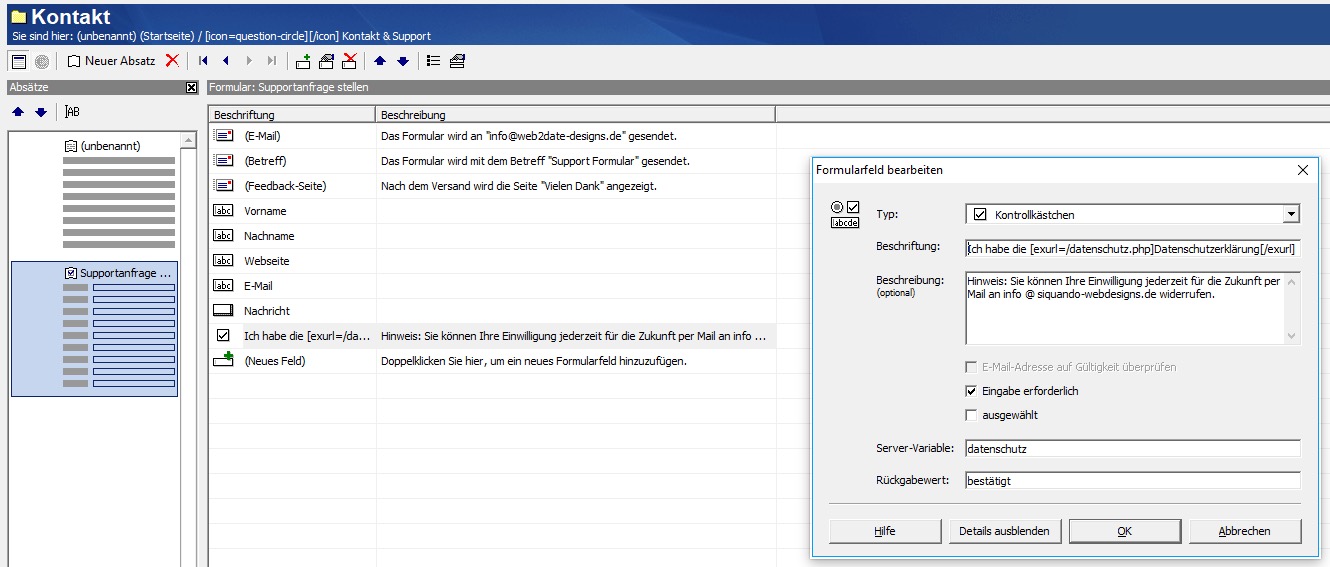Select the (Betreff) form row
The height and width of the screenshot is (567, 1330).
pyautogui.click(x=492, y=161)
